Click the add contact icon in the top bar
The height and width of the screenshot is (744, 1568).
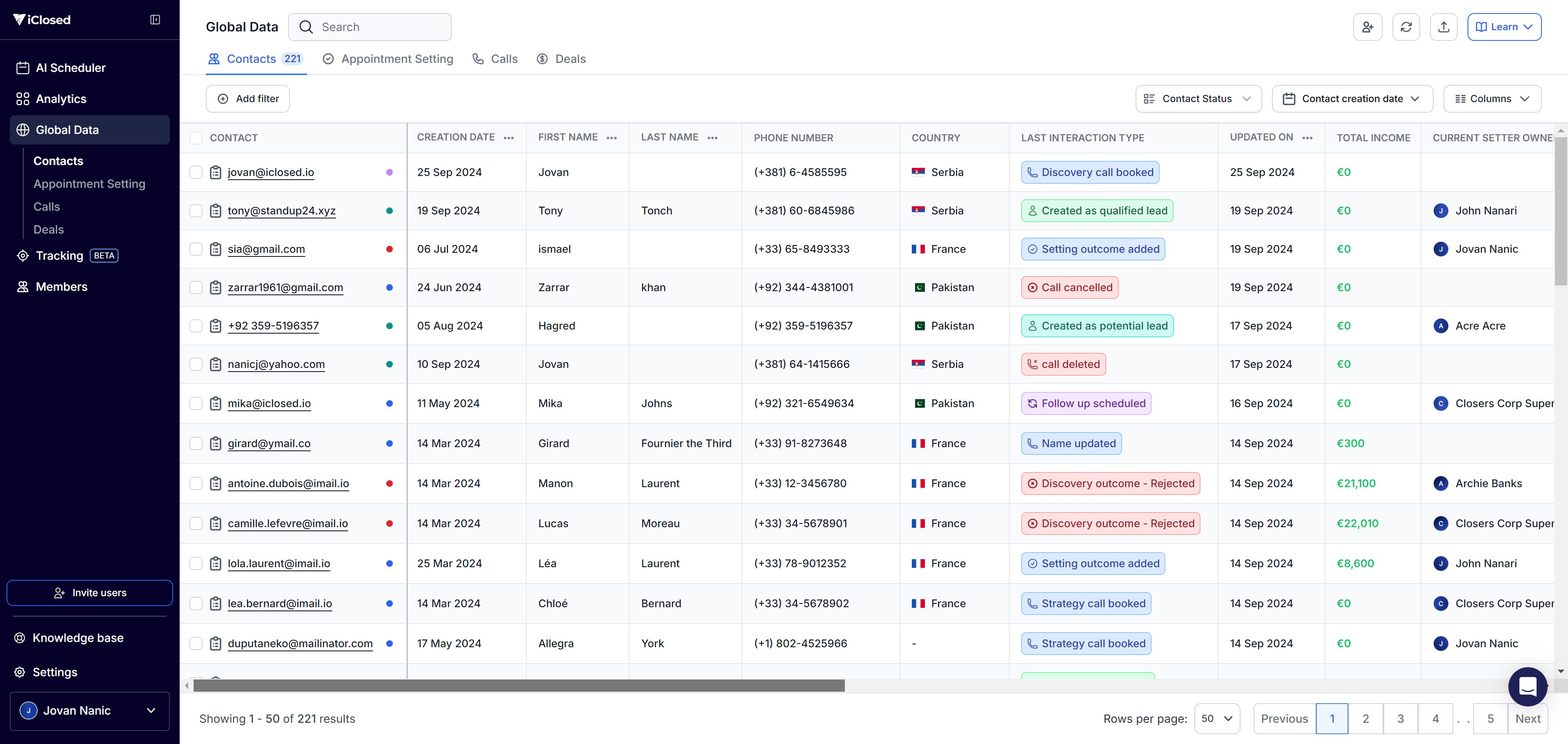[x=1367, y=27]
